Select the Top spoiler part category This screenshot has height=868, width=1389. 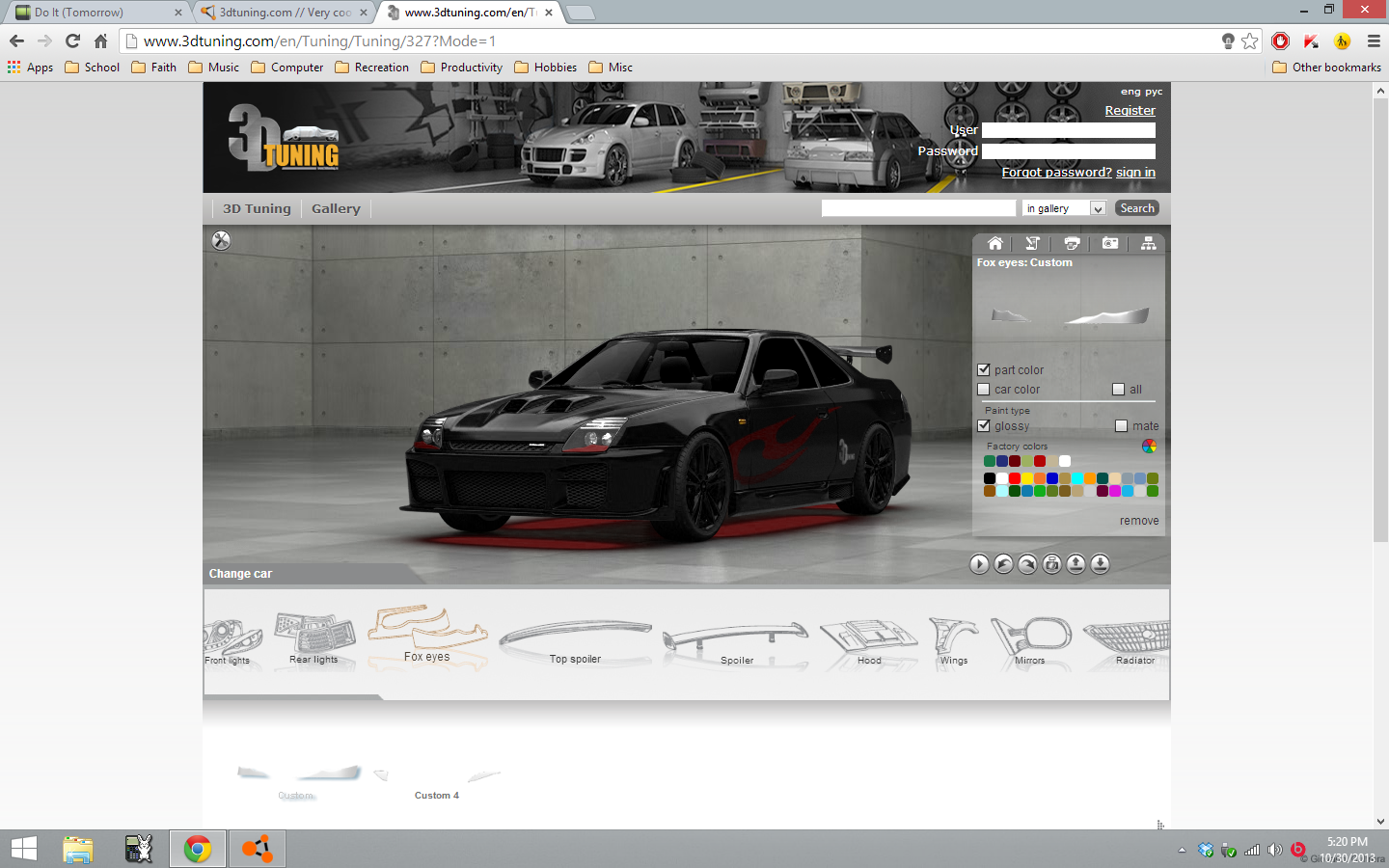(x=575, y=641)
